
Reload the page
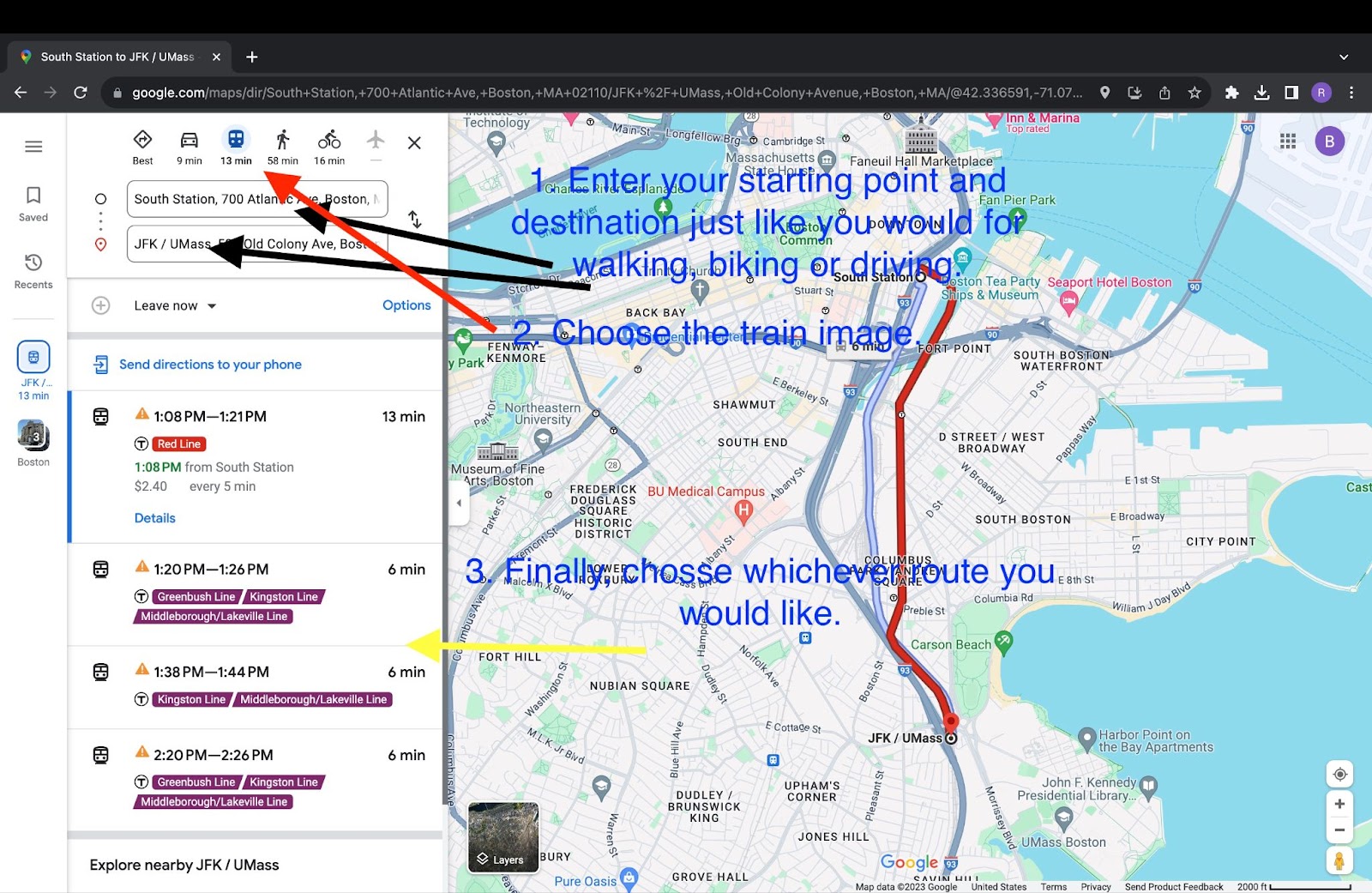pos(81,93)
